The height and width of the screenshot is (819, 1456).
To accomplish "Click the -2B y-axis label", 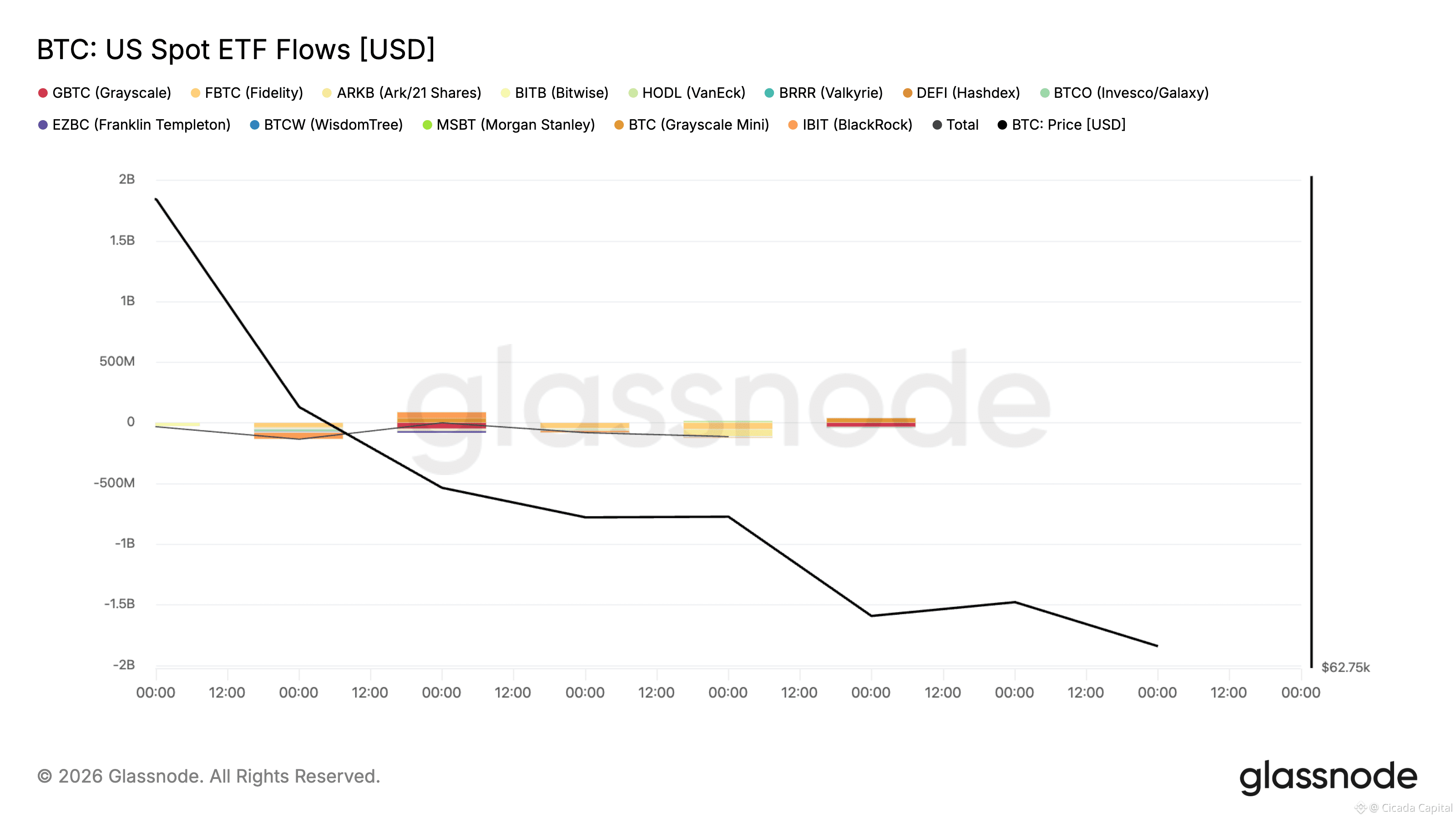I will [x=124, y=665].
